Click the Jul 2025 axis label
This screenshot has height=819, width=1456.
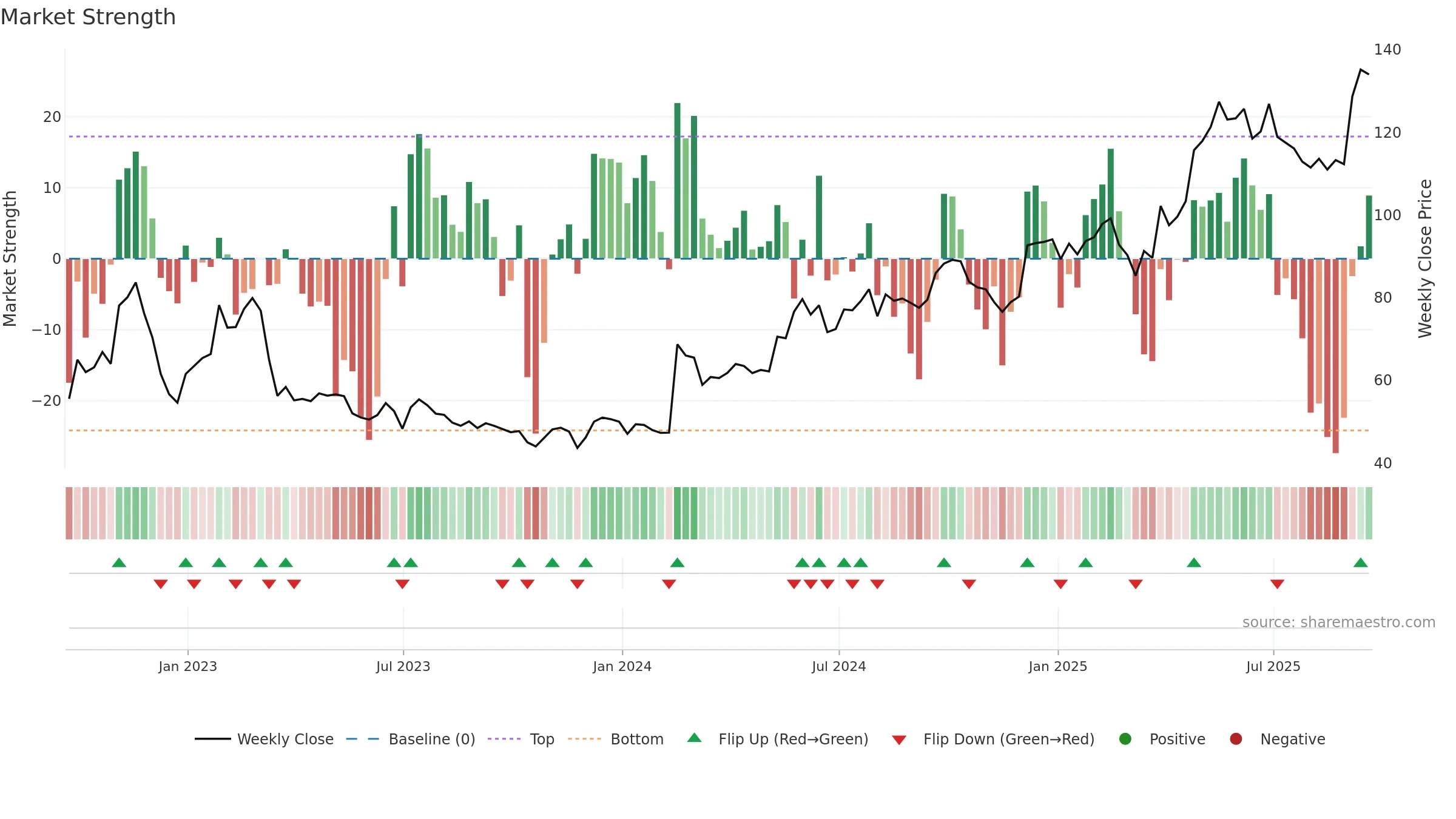pyautogui.click(x=1273, y=666)
